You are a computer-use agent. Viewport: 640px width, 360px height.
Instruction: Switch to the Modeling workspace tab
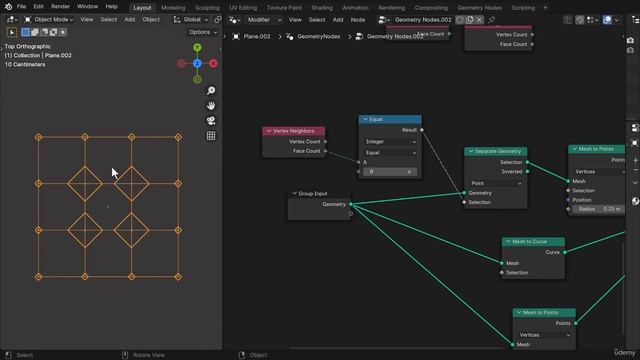point(173,8)
